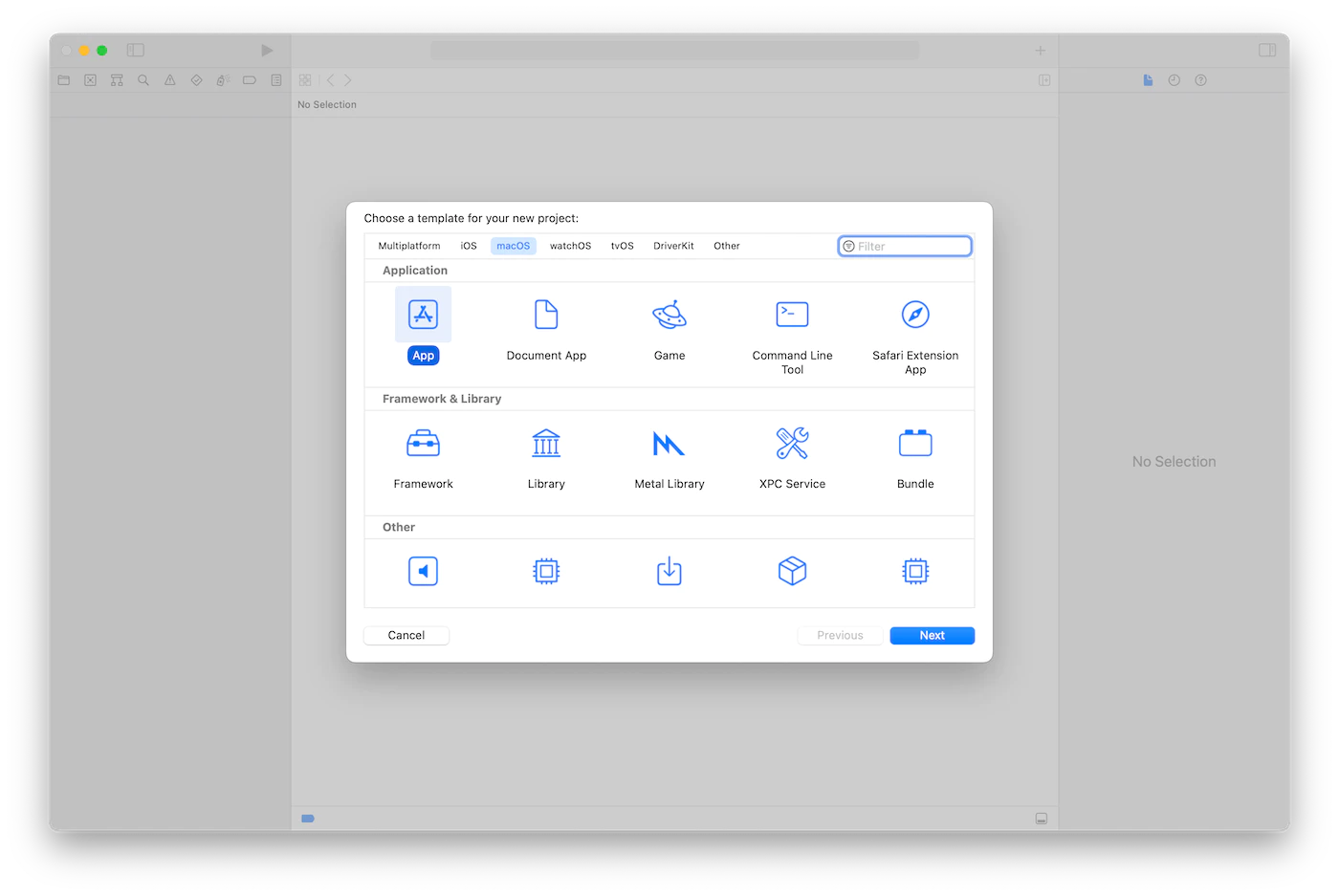Open the Library with the plus button

[x=1040, y=50]
